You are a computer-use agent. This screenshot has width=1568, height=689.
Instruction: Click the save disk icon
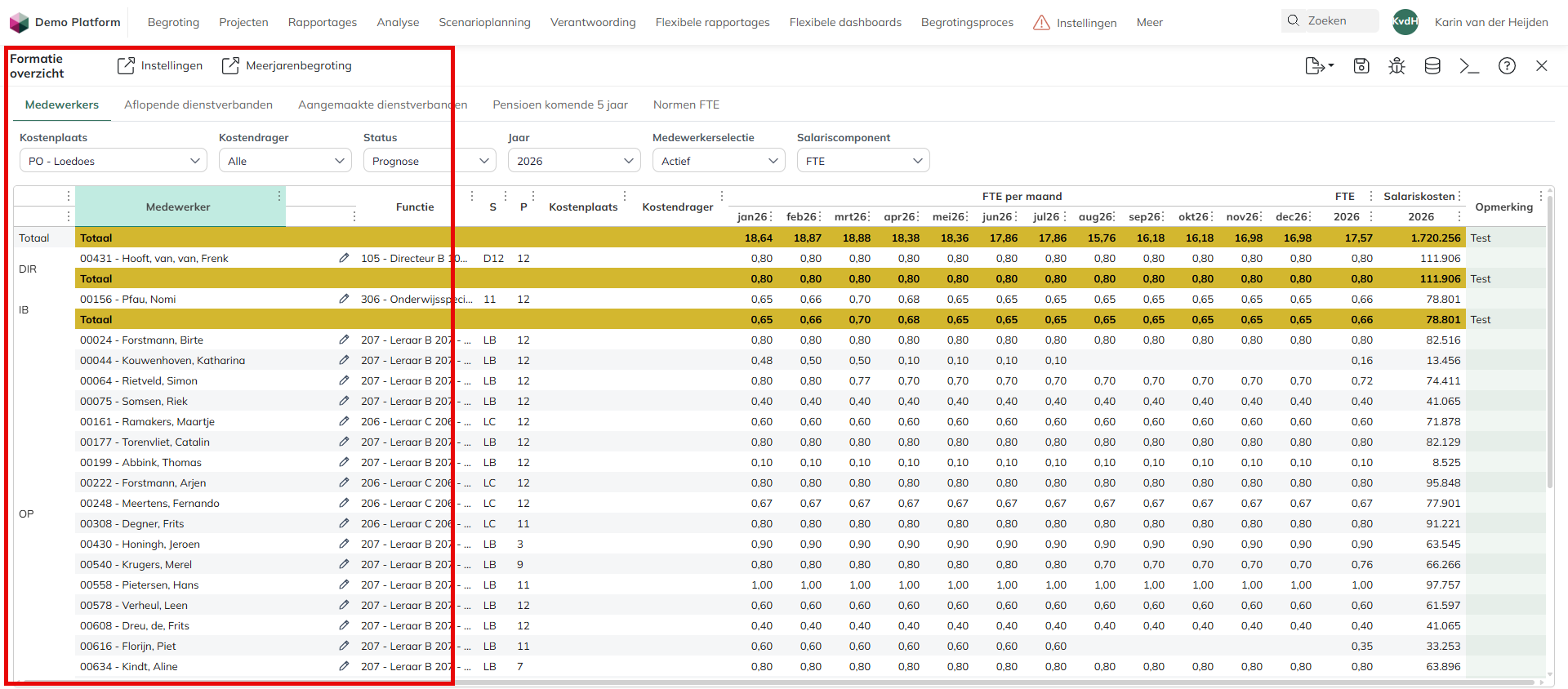[1361, 66]
